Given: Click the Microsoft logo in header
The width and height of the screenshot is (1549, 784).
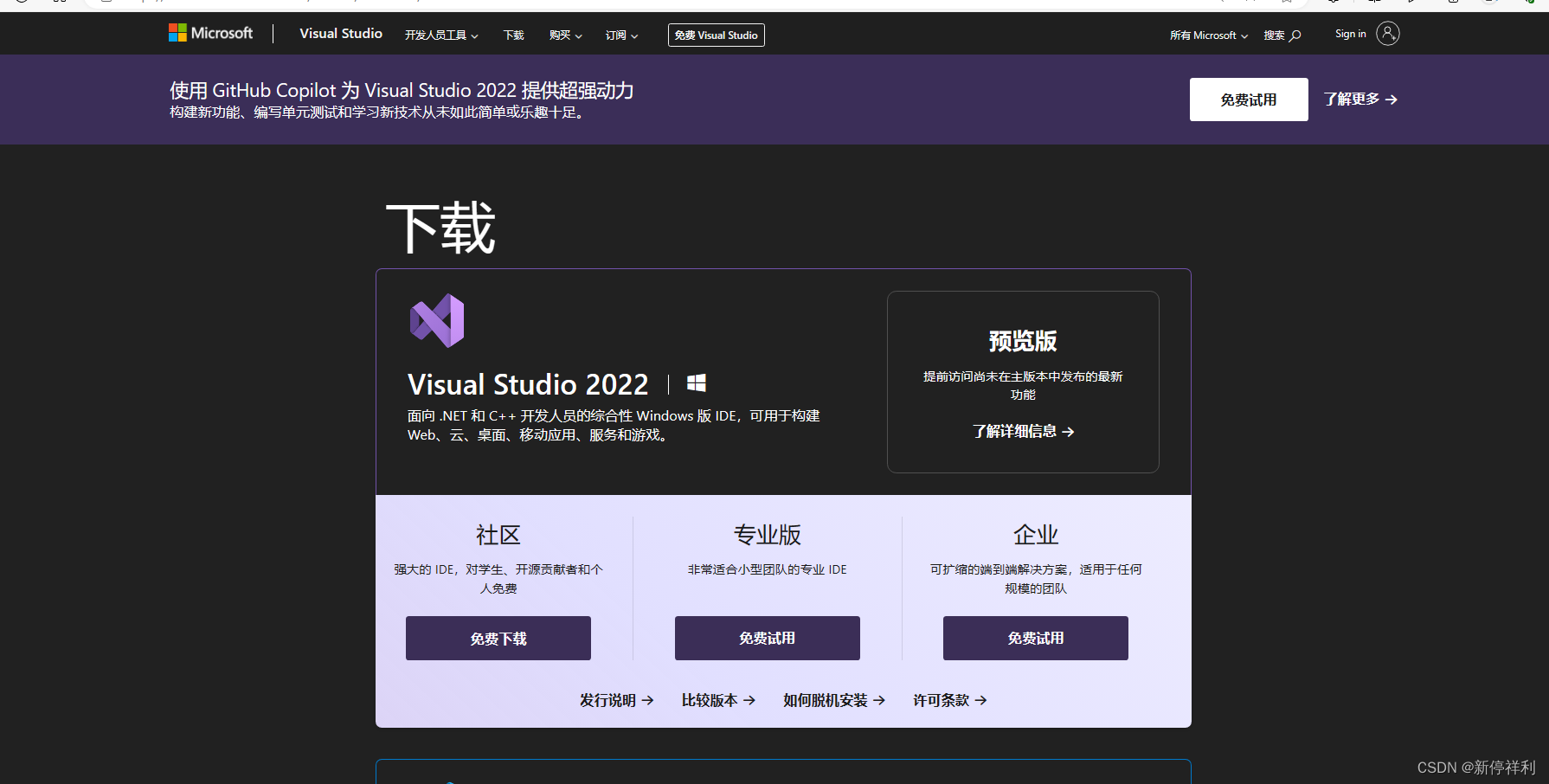Looking at the screenshot, I should pos(210,33).
